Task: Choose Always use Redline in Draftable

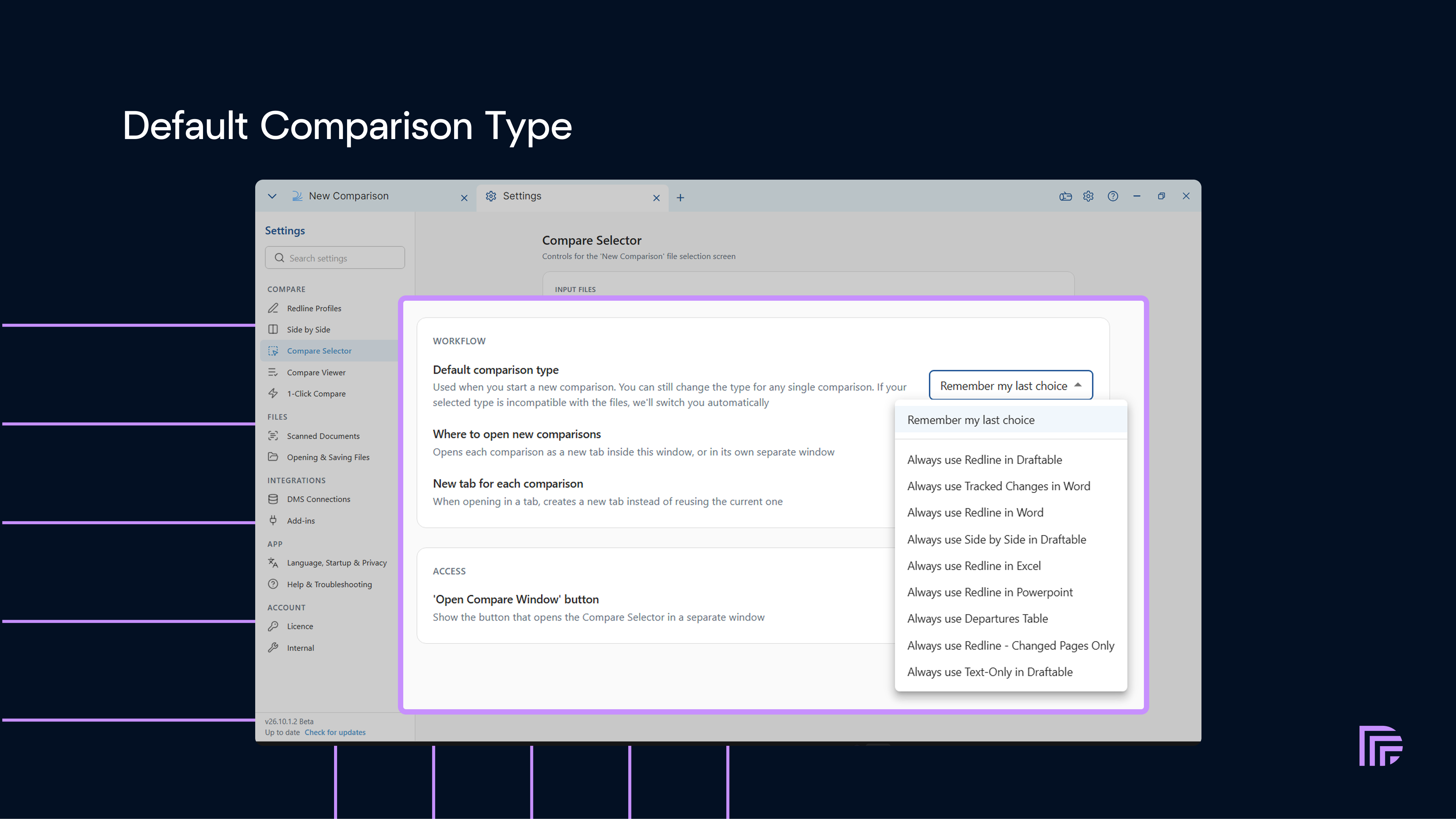Action: (x=1010, y=459)
